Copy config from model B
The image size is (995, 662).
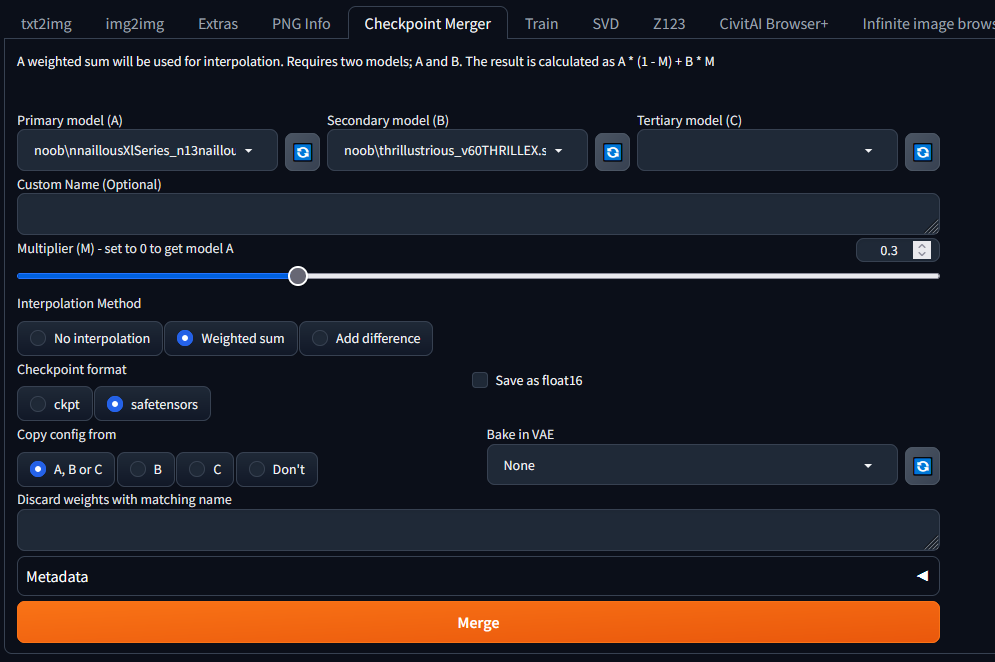[146, 469]
